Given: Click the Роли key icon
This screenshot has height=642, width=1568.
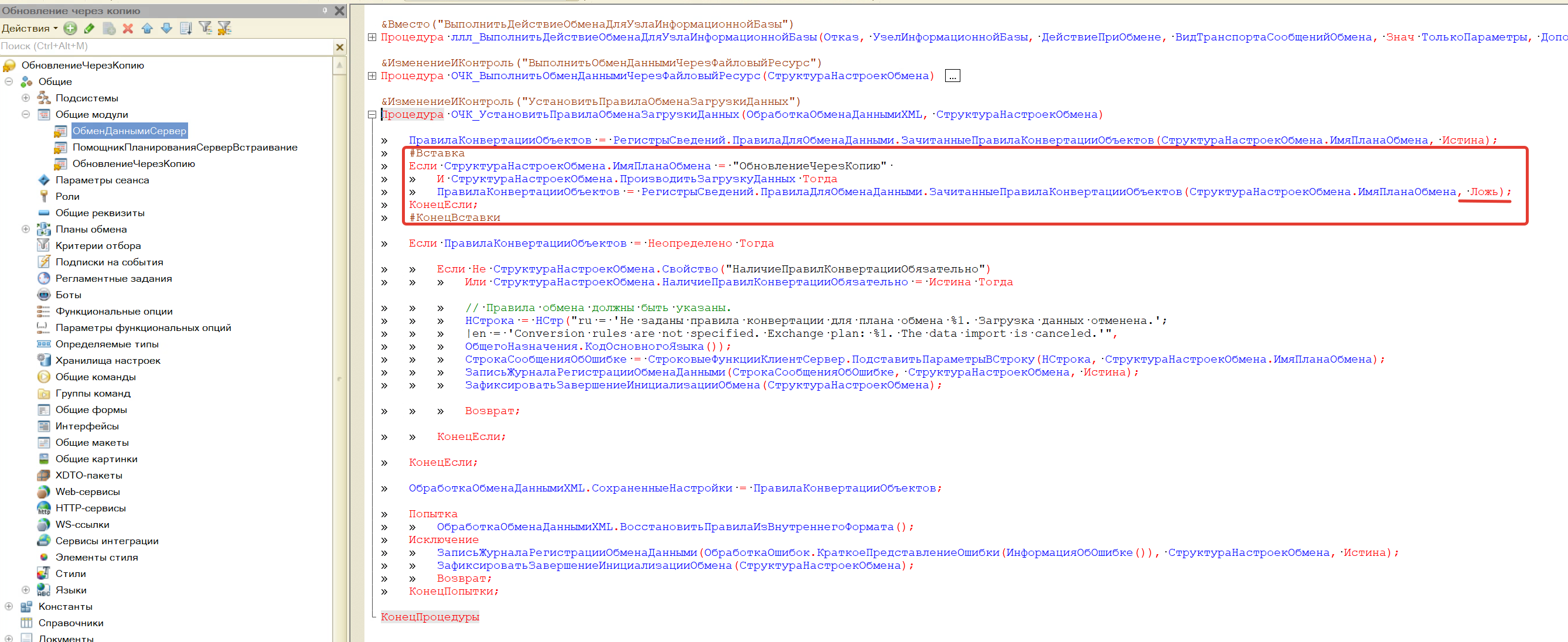Looking at the screenshot, I should (44, 197).
